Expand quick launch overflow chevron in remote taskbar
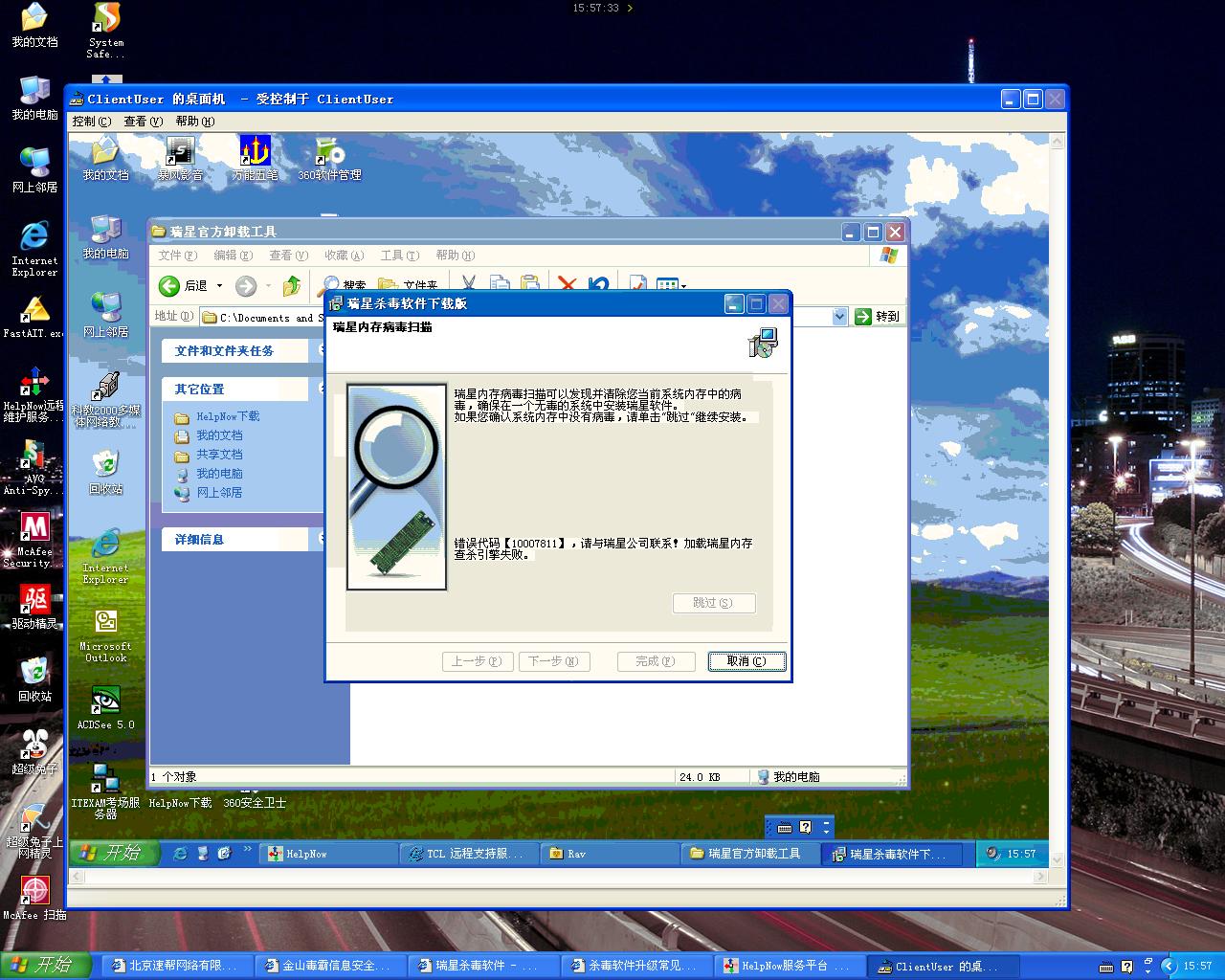The image size is (1225, 980). (248, 849)
